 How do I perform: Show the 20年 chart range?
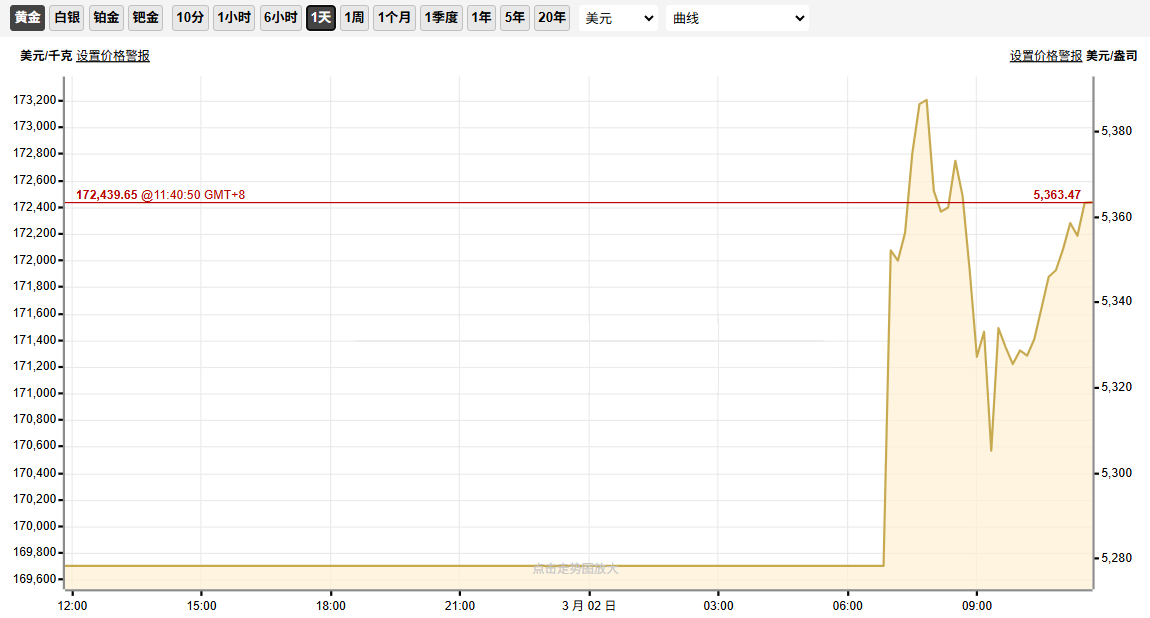(551, 18)
